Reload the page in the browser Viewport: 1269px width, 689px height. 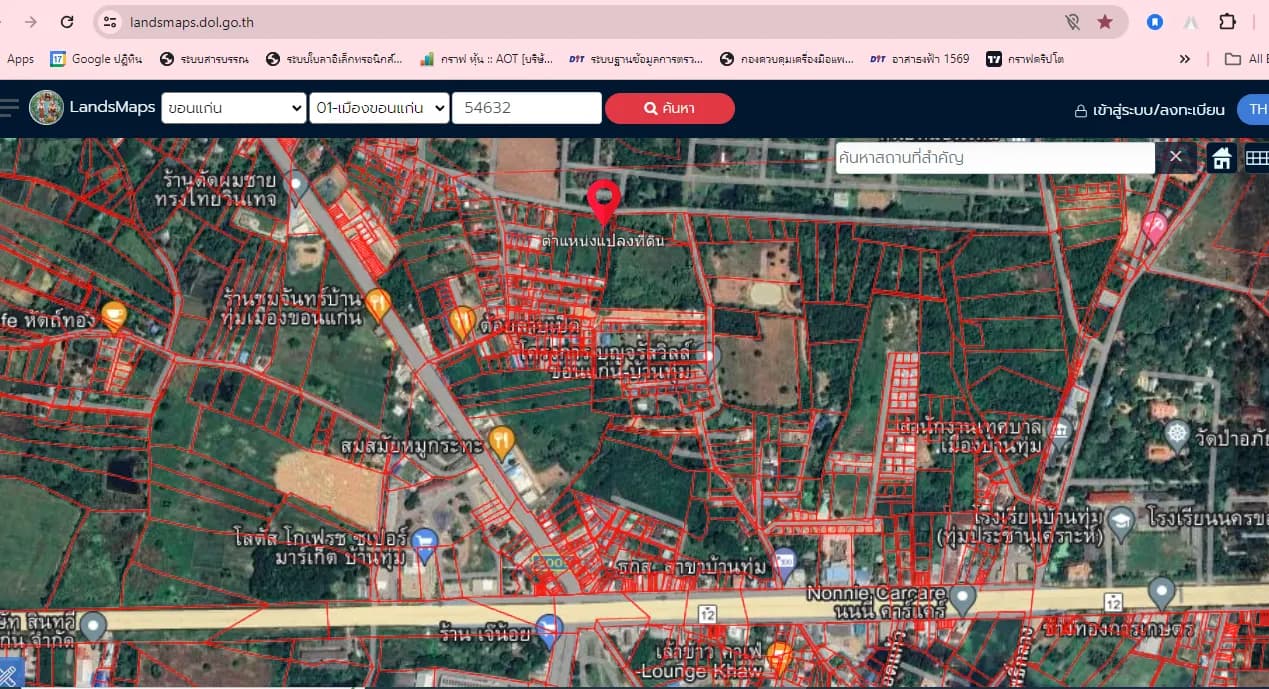pyautogui.click(x=67, y=22)
